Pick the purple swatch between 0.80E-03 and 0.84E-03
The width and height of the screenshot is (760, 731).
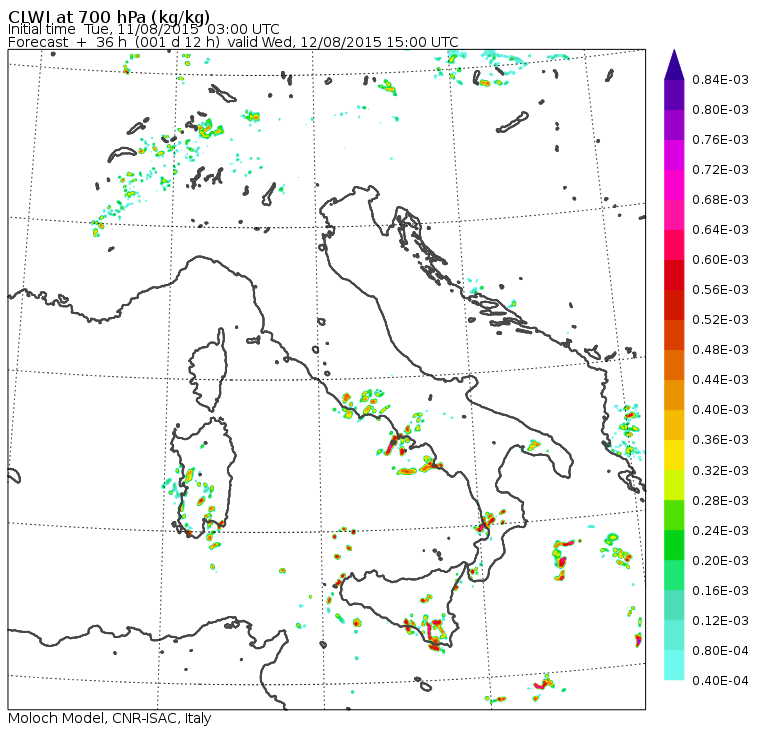[674, 95]
